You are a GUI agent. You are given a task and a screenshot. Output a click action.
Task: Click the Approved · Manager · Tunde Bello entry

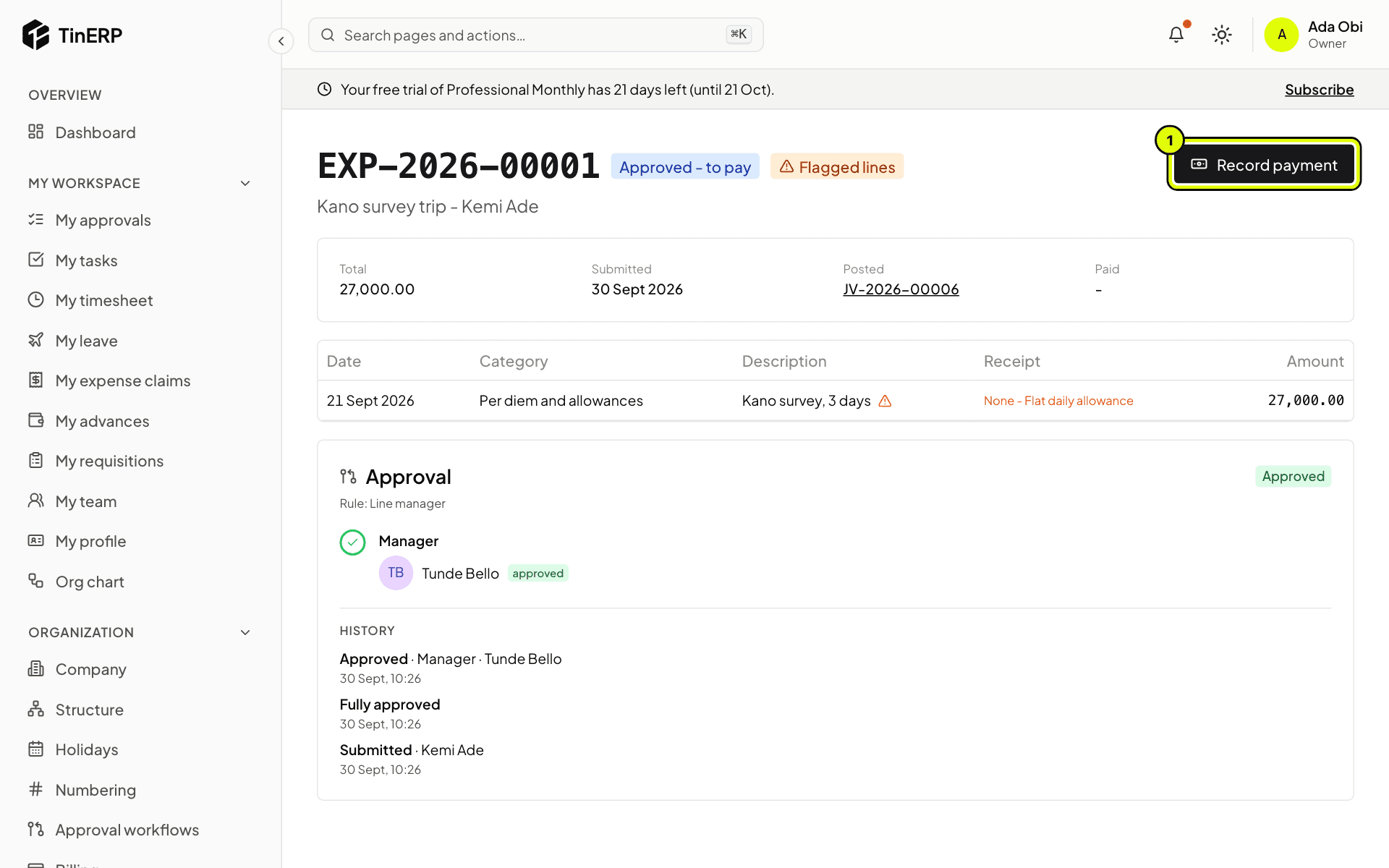click(450, 659)
